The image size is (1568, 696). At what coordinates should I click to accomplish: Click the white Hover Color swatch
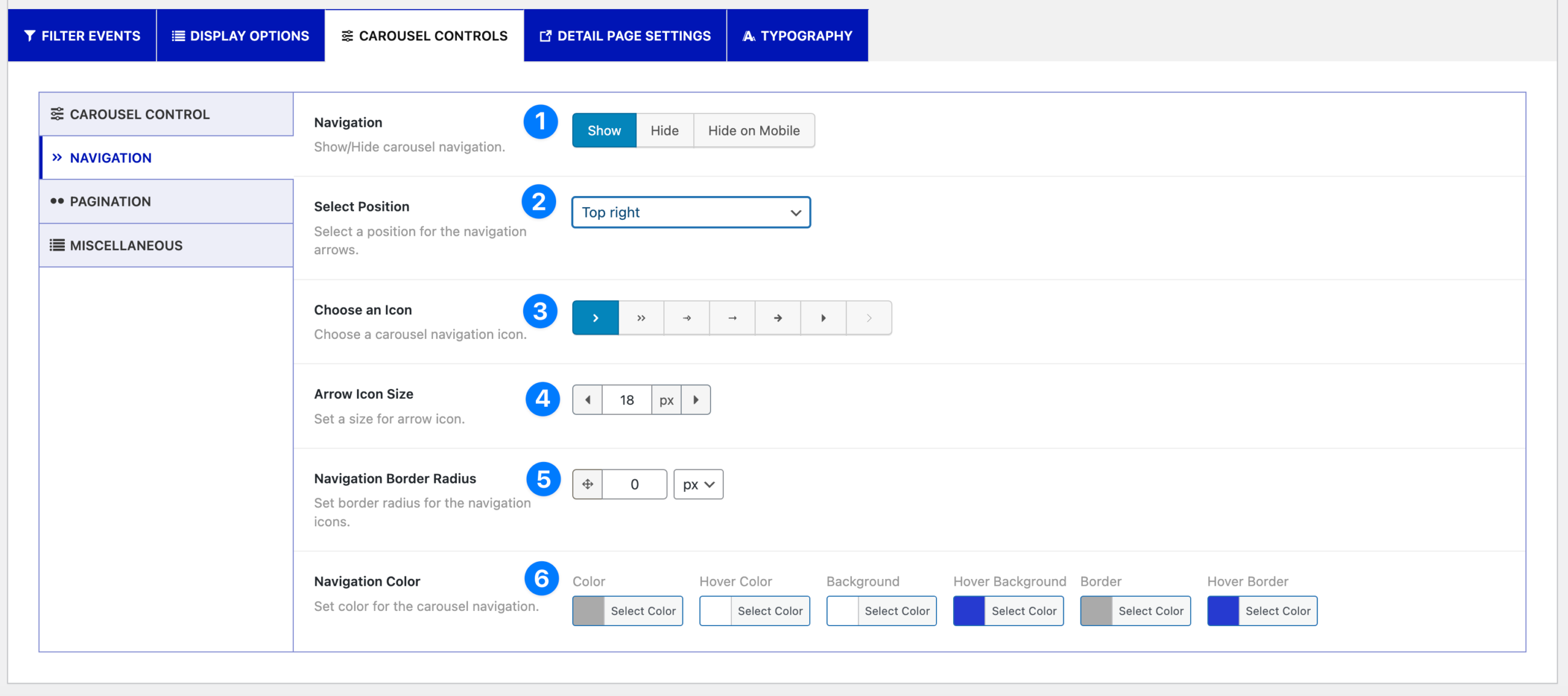tap(715, 611)
